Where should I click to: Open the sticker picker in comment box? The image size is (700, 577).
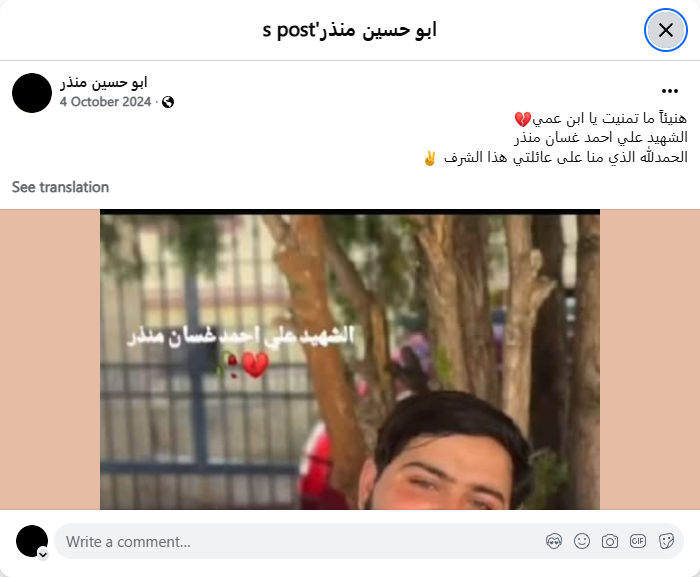pos(666,541)
